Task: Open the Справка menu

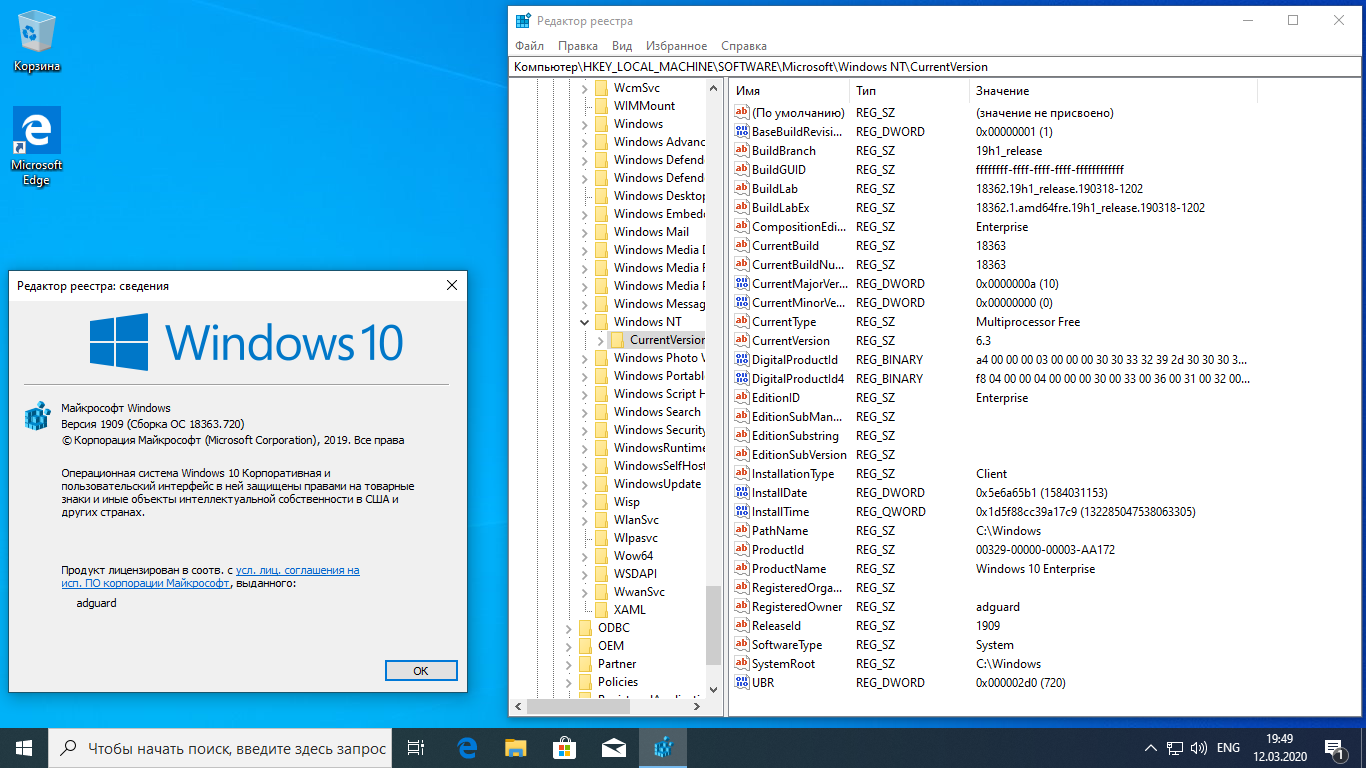Action: coord(744,46)
